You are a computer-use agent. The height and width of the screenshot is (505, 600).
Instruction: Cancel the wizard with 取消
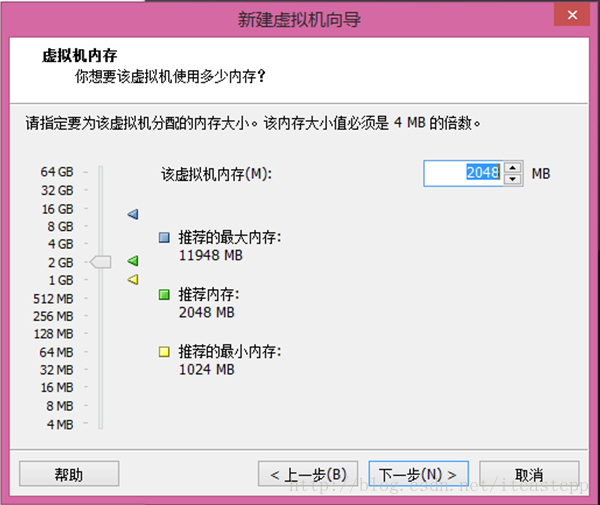pos(529,474)
